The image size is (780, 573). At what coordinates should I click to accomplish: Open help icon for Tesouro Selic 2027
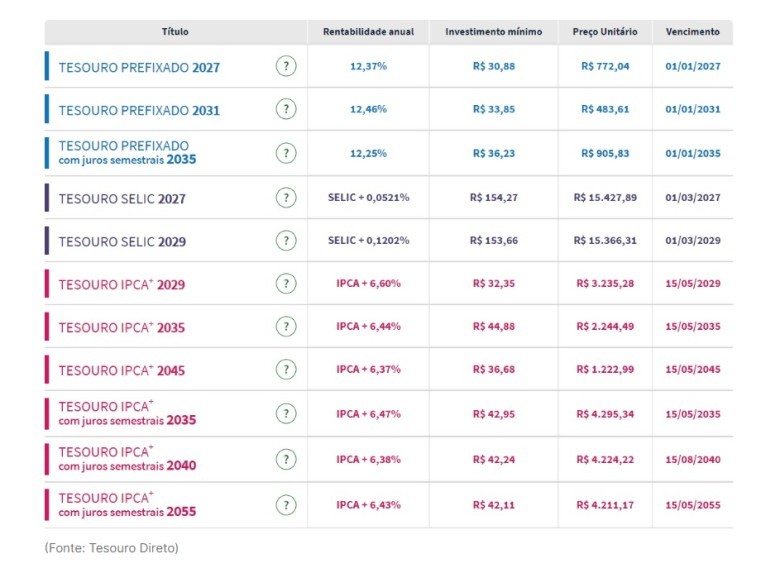click(x=286, y=197)
